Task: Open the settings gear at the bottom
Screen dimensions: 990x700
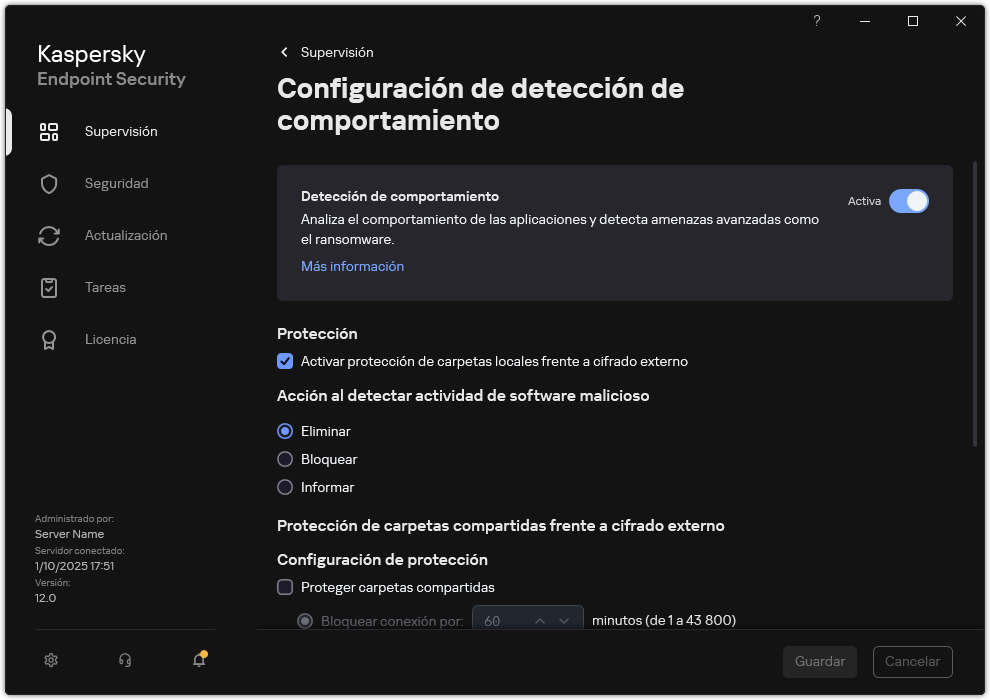Action: coord(50,660)
